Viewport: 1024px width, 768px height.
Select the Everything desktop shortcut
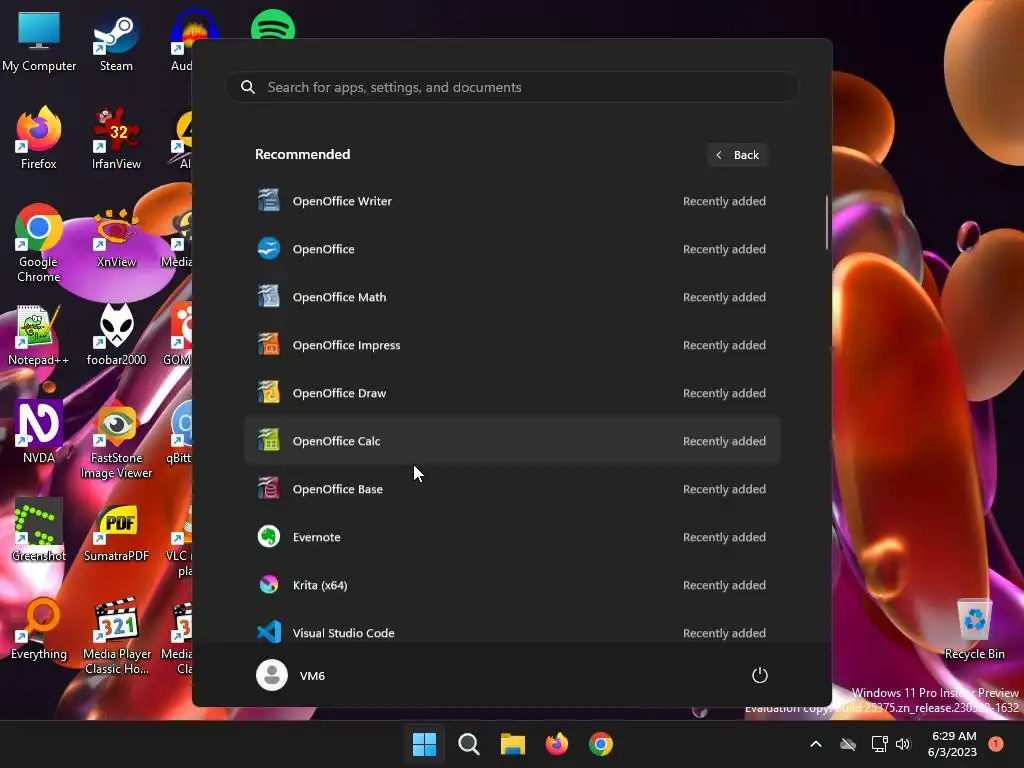coord(39,629)
